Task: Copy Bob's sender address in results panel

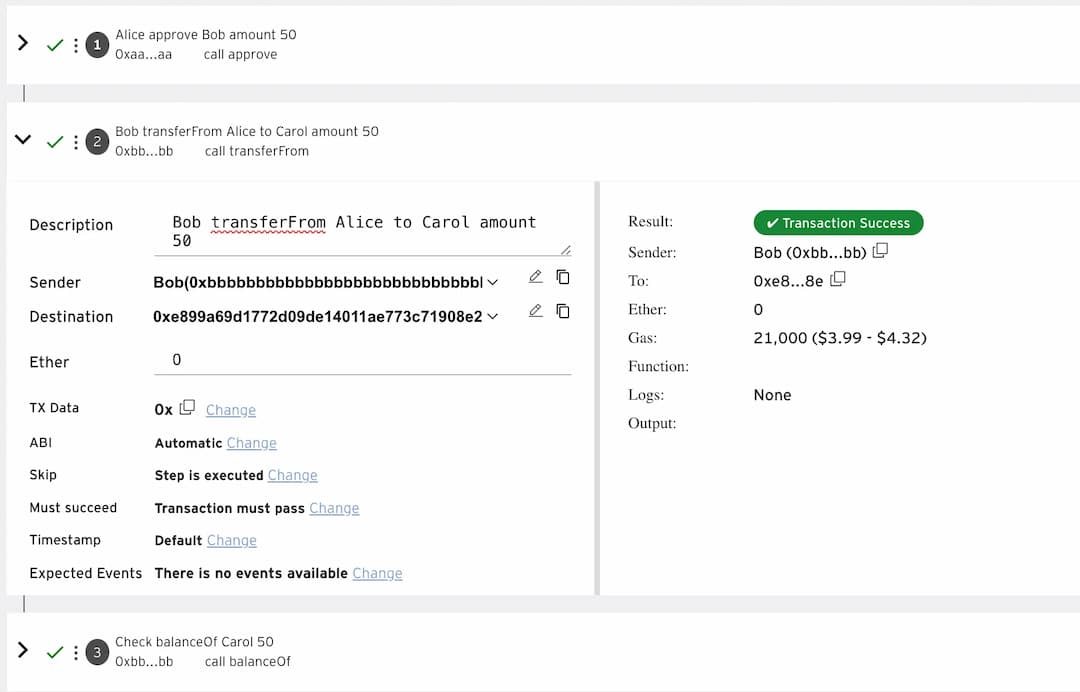Action: 880,251
